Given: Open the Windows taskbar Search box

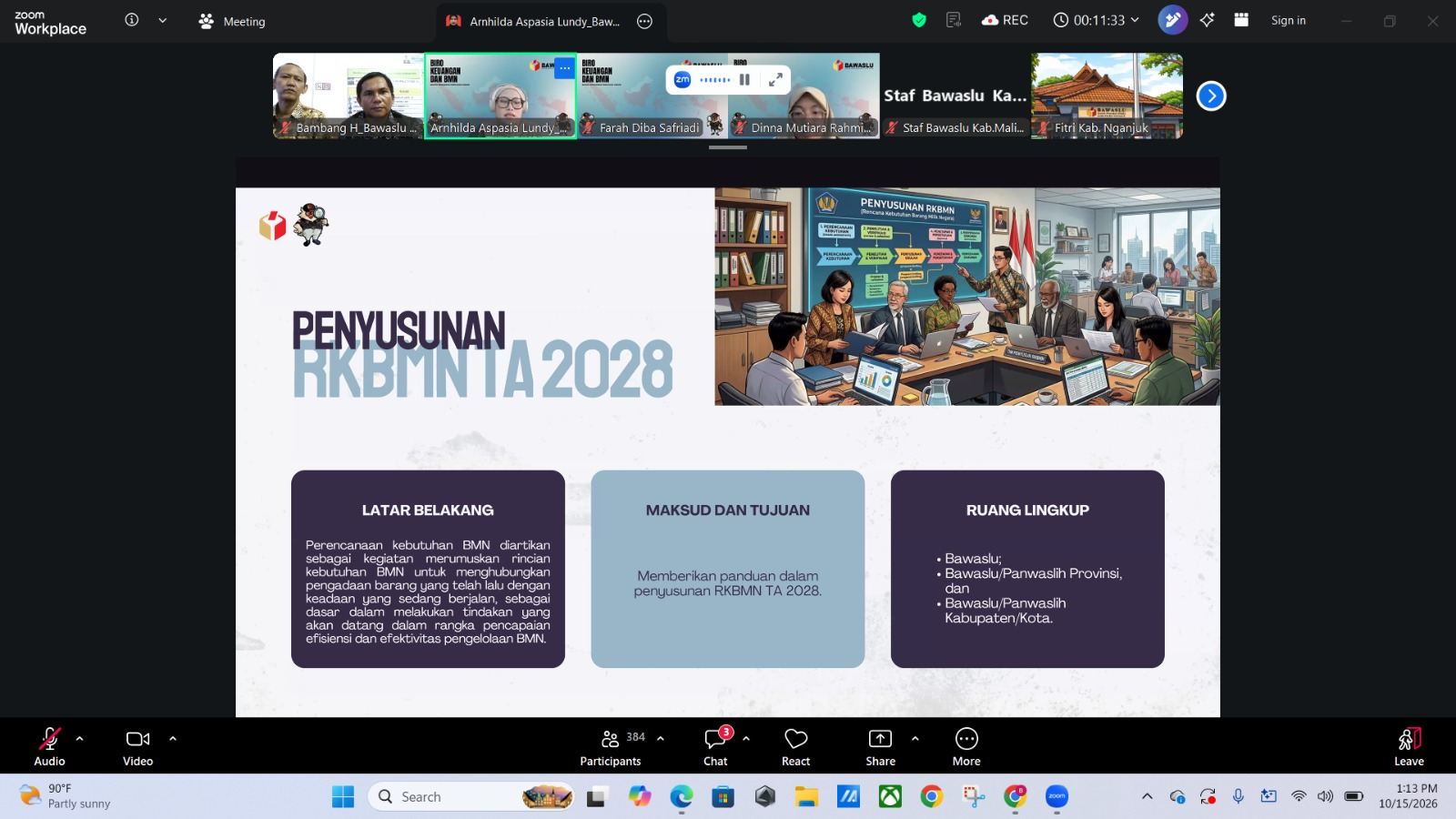Looking at the screenshot, I should [x=471, y=796].
